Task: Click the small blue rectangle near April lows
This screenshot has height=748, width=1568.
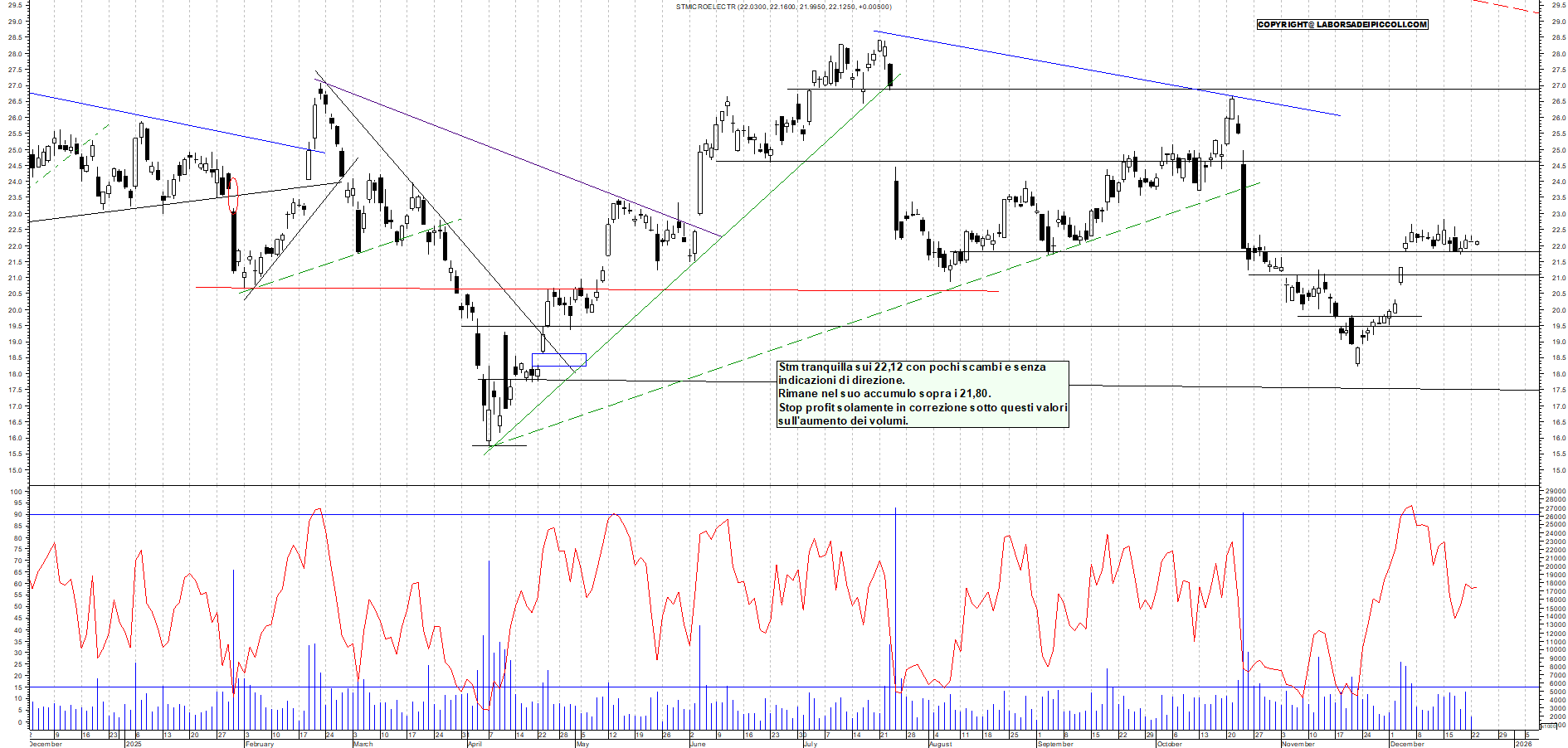Action: point(559,360)
